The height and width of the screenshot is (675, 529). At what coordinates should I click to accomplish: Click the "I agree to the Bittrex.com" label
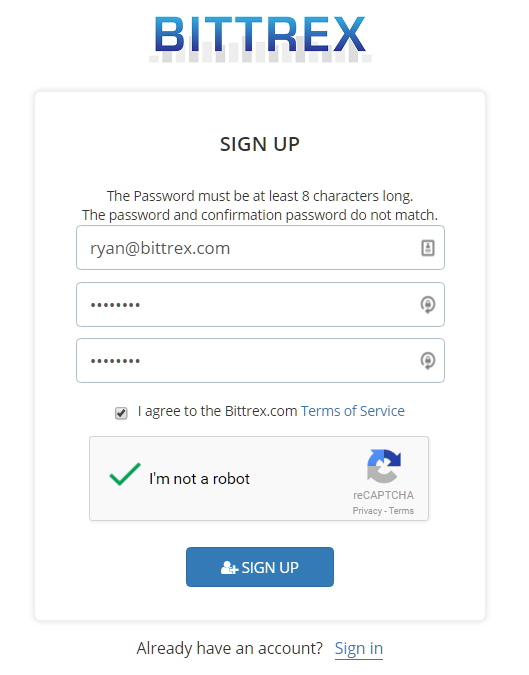click(x=217, y=411)
